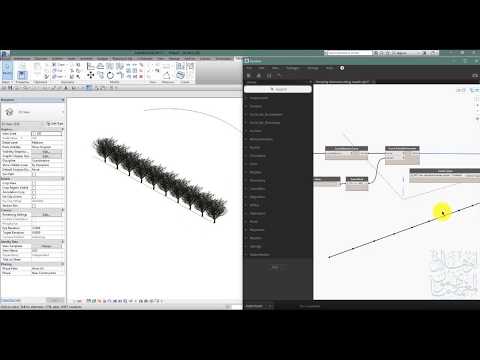Click Edit Type button in Properties
480x360 pixels.
pos(55,124)
